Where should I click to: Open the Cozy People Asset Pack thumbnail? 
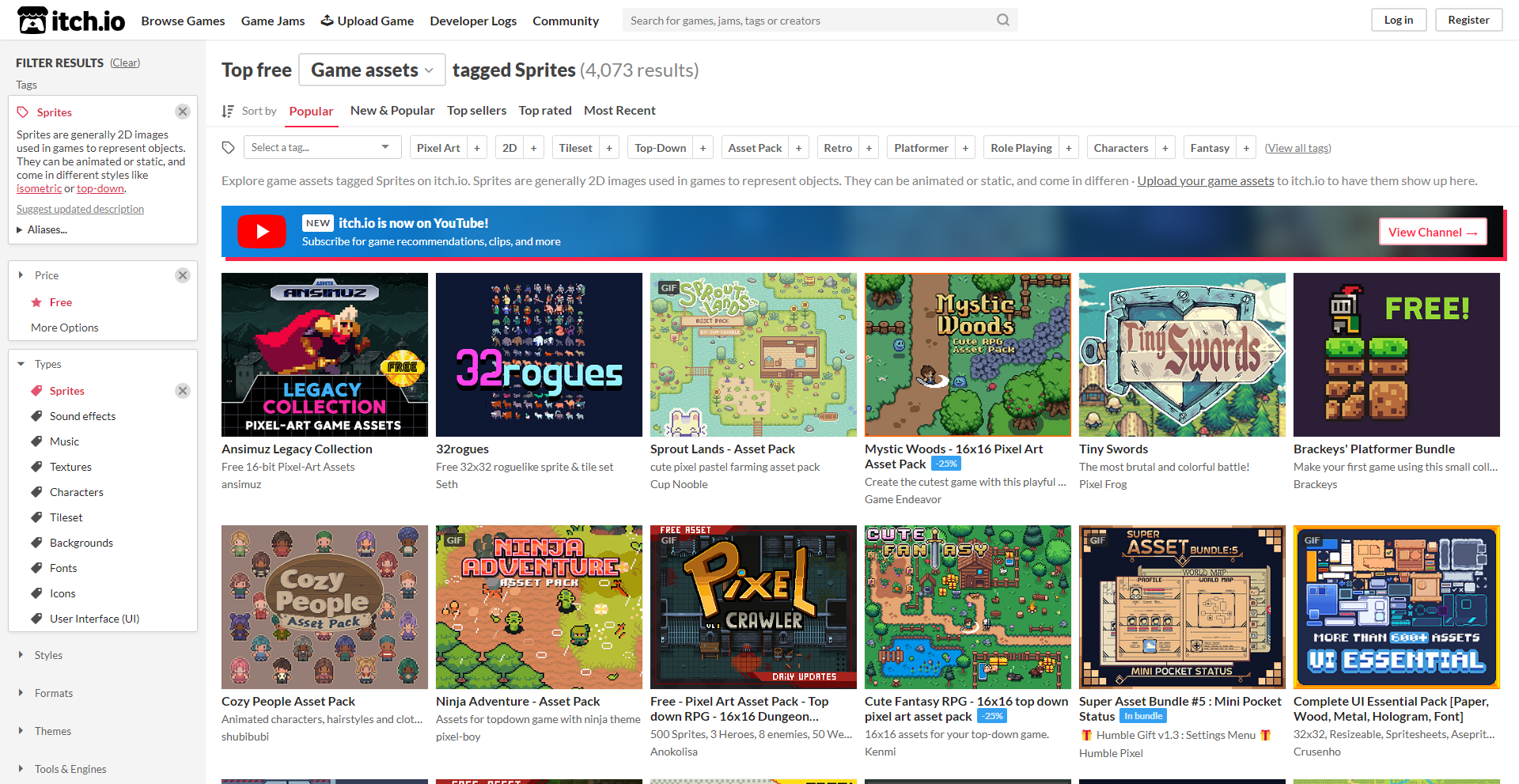[x=324, y=607]
